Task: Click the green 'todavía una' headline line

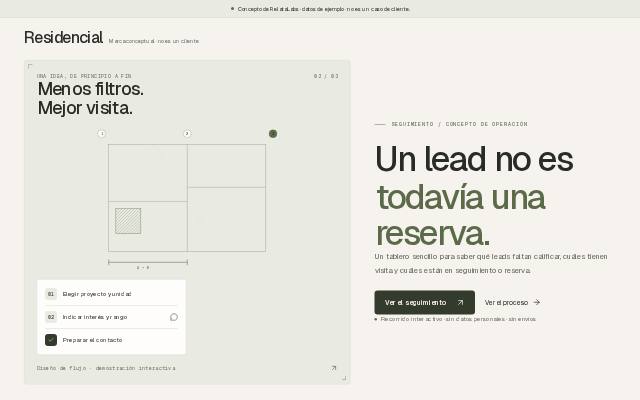Action: point(461,197)
